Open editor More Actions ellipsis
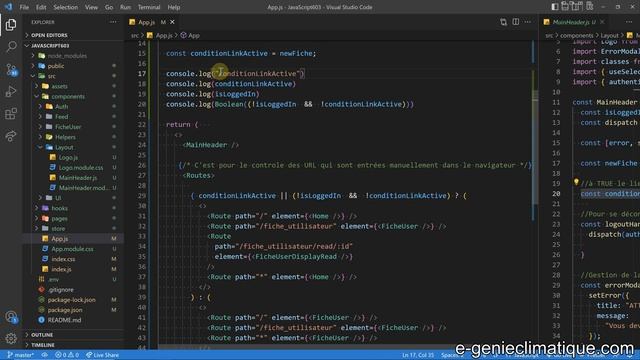This screenshot has height=360, width=640. coord(528,22)
